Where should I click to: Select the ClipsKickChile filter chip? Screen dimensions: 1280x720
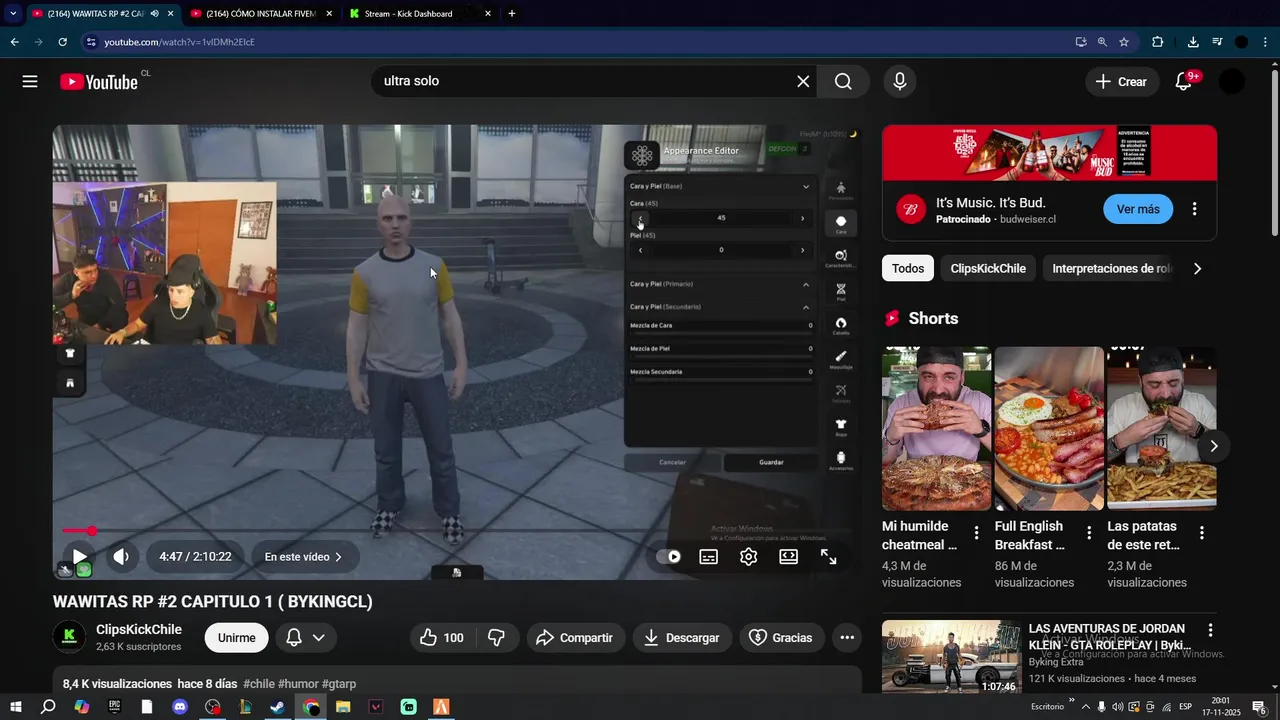click(x=988, y=268)
